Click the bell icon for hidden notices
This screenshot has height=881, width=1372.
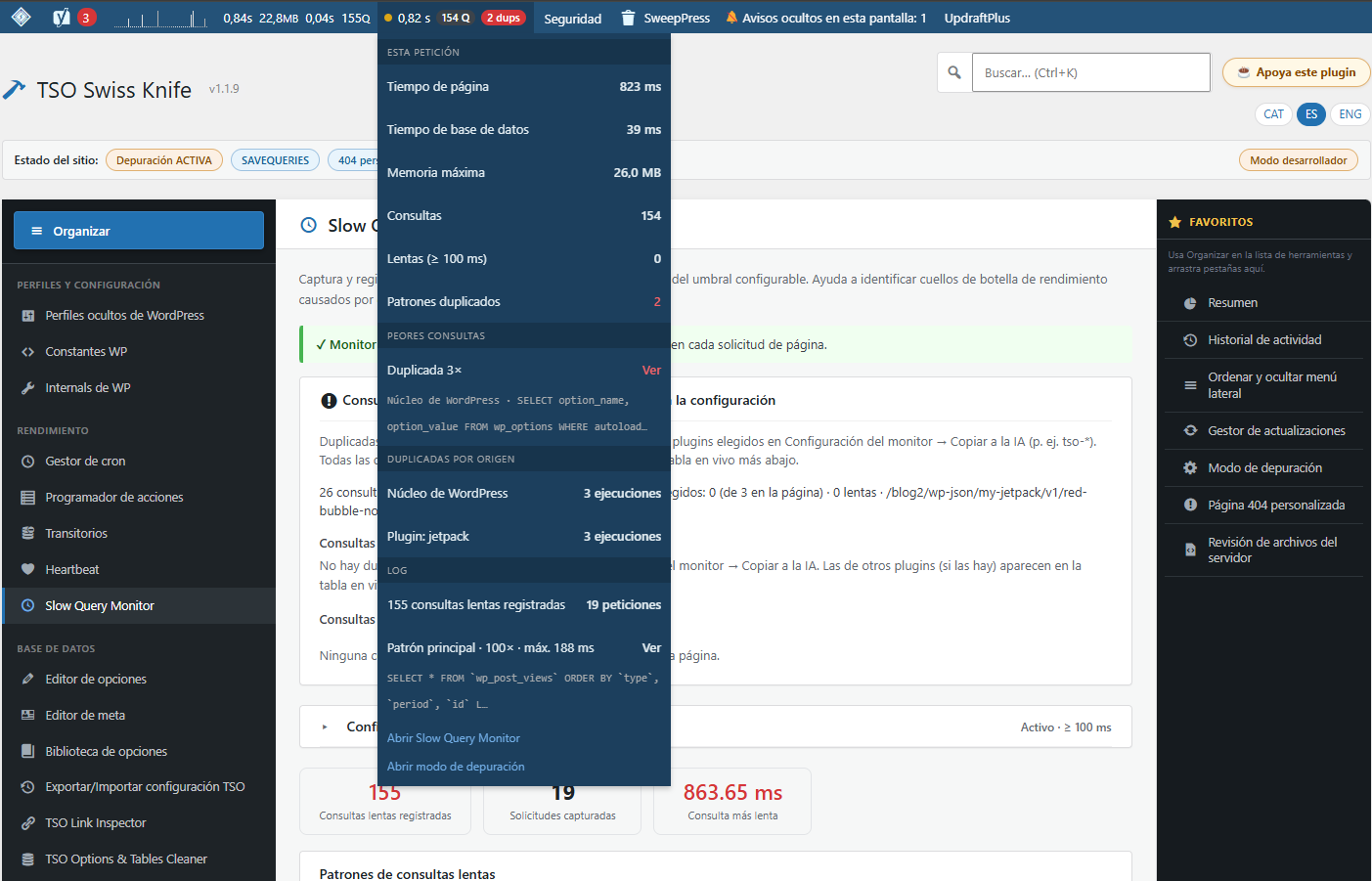click(731, 18)
